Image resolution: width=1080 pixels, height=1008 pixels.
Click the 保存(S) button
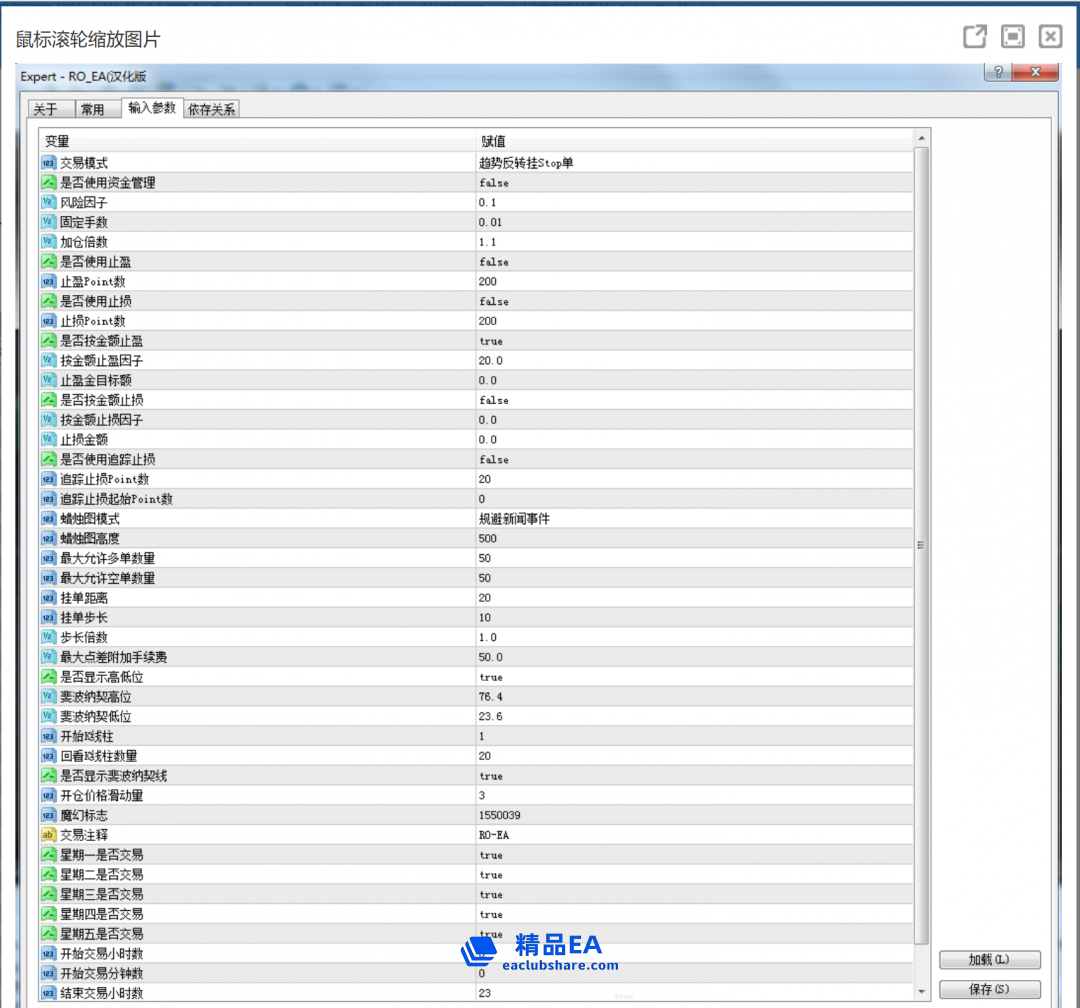click(989, 989)
